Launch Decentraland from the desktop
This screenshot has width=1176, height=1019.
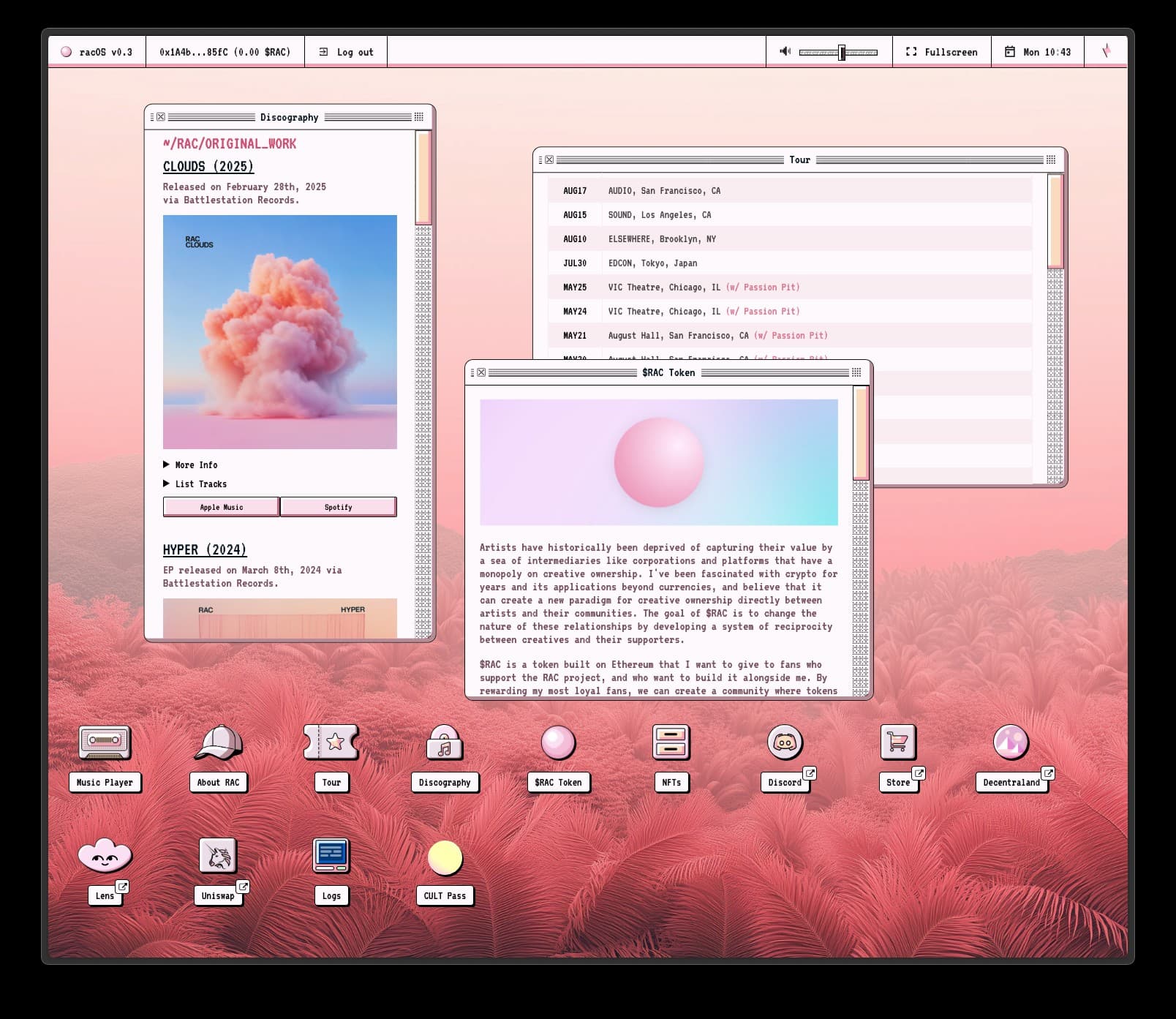pos(1011,743)
